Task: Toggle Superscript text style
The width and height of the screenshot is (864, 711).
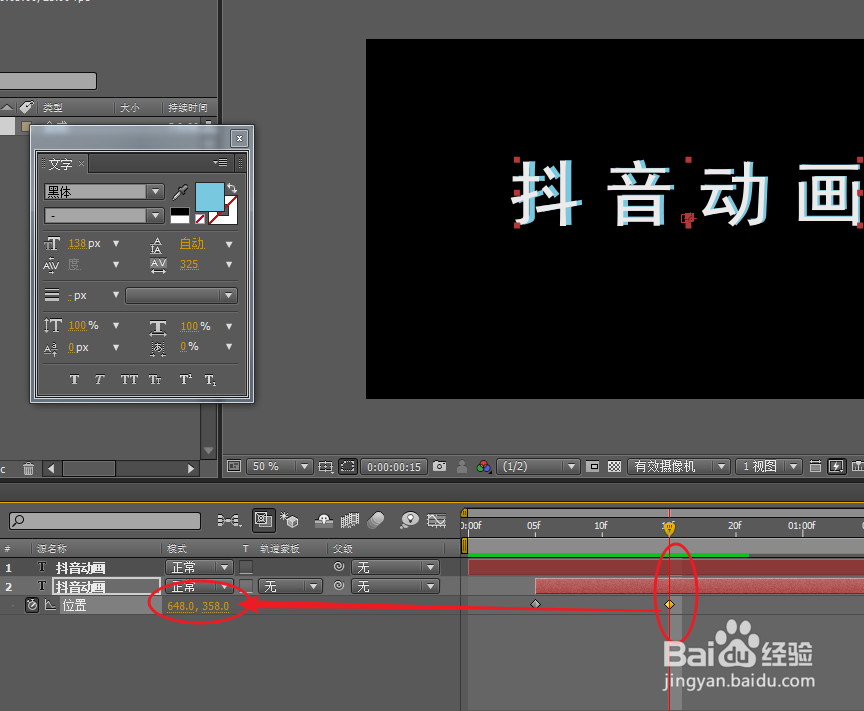Action: (x=186, y=379)
